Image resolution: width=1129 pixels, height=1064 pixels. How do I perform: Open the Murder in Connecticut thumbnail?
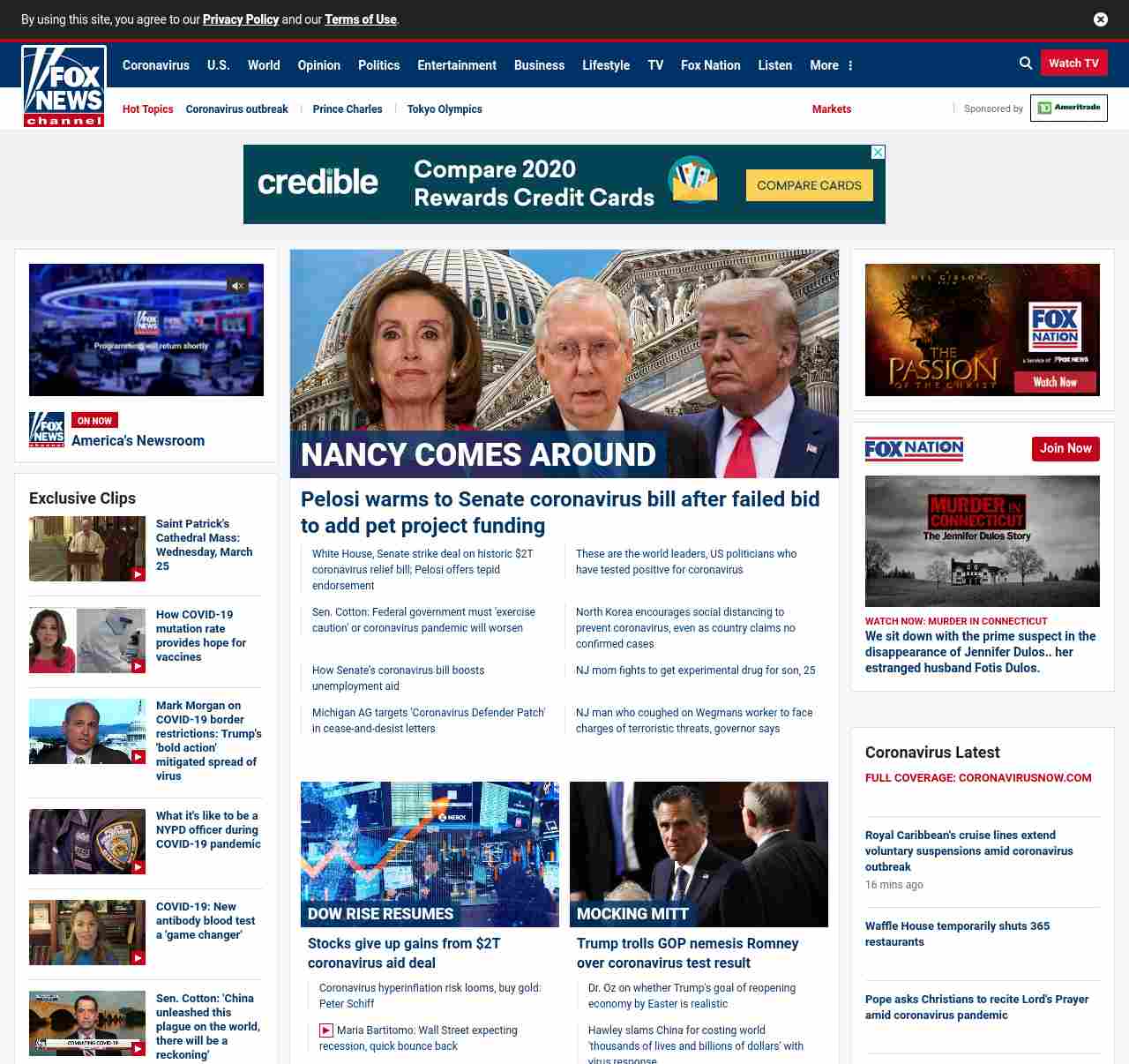pyautogui.click(x=982, y=541)
